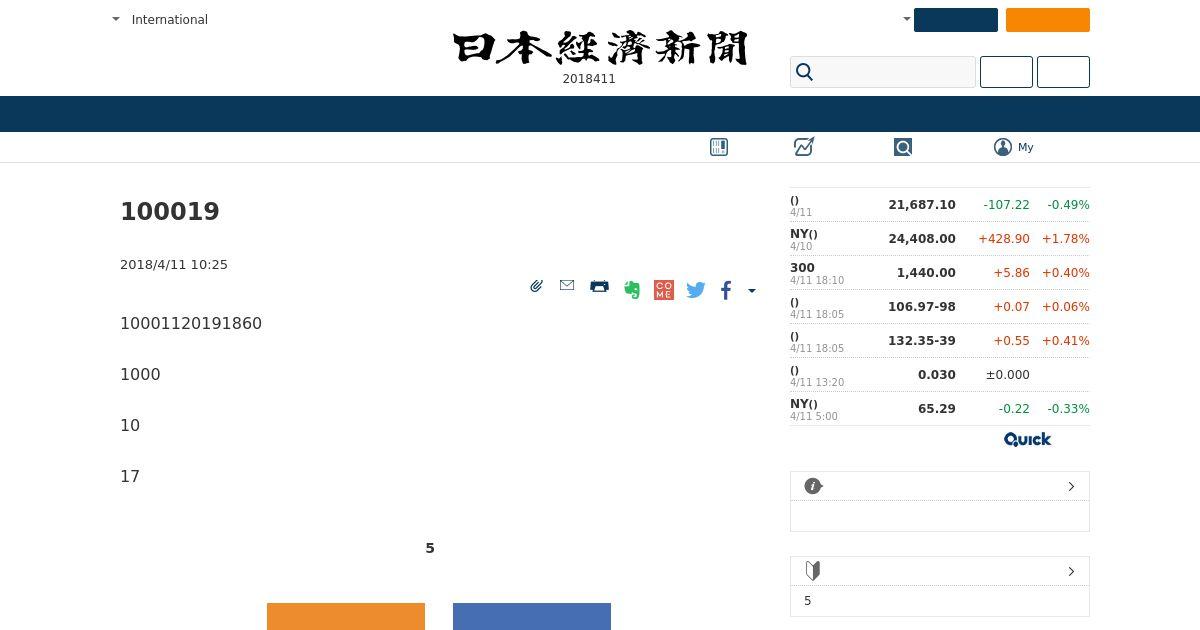Expand more share options arrow
The width and height of the screenshot is (1200, 630).
coord(752,291)
